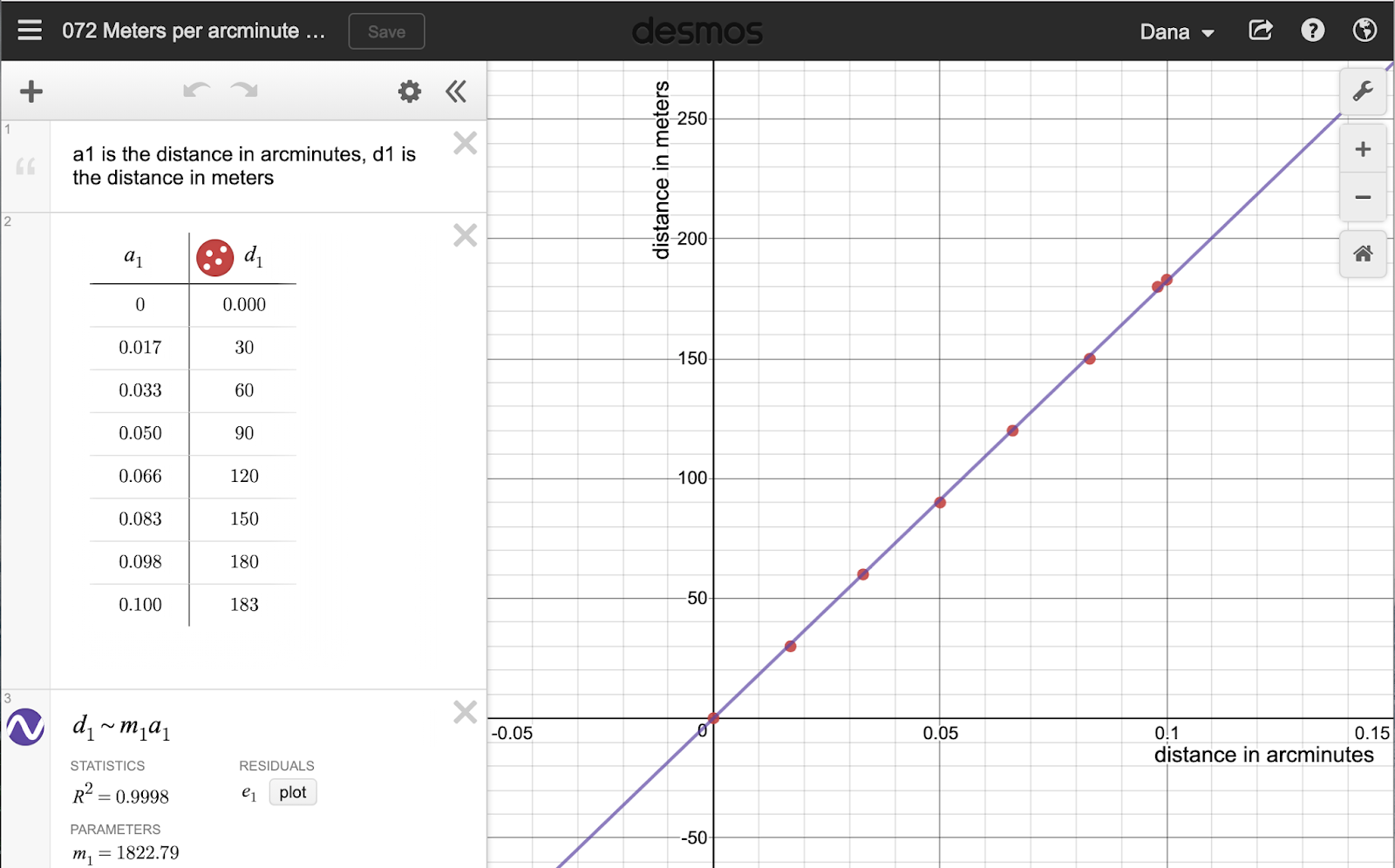Click the desmos logo in the header
Viewport: 1395px width, 868px height.
point(697,31)
